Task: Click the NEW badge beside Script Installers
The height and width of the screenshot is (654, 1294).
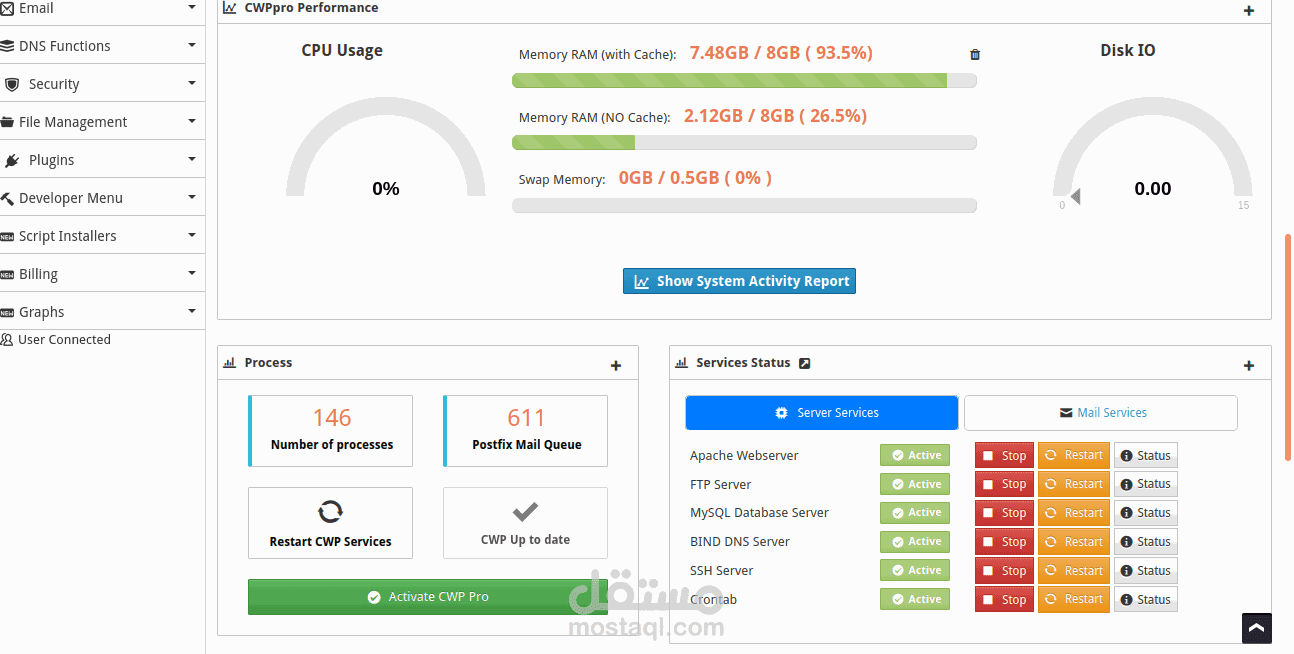Action: pyautogui.click(x=7, y=237)
